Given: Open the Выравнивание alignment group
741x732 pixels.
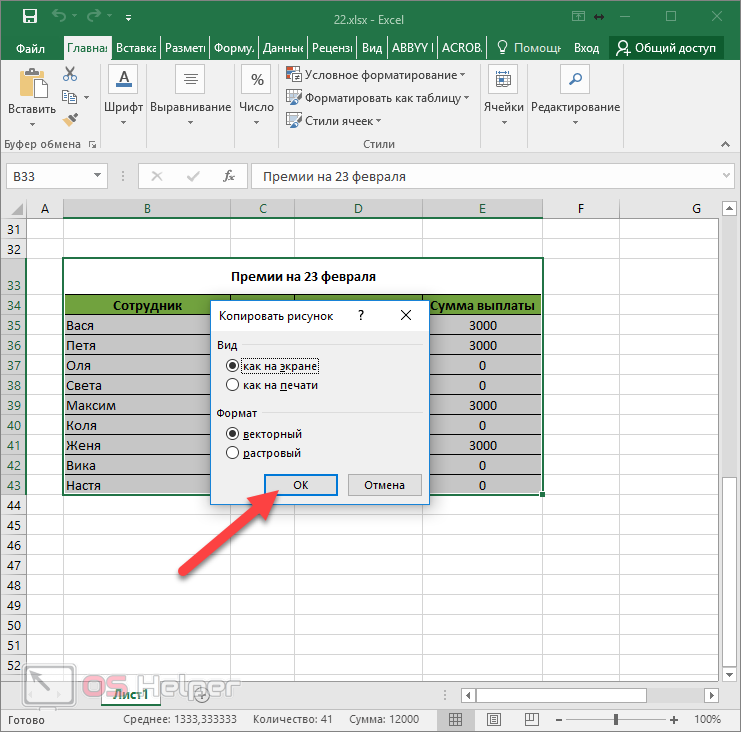Looking at the screenshot, I should (190, 96).
